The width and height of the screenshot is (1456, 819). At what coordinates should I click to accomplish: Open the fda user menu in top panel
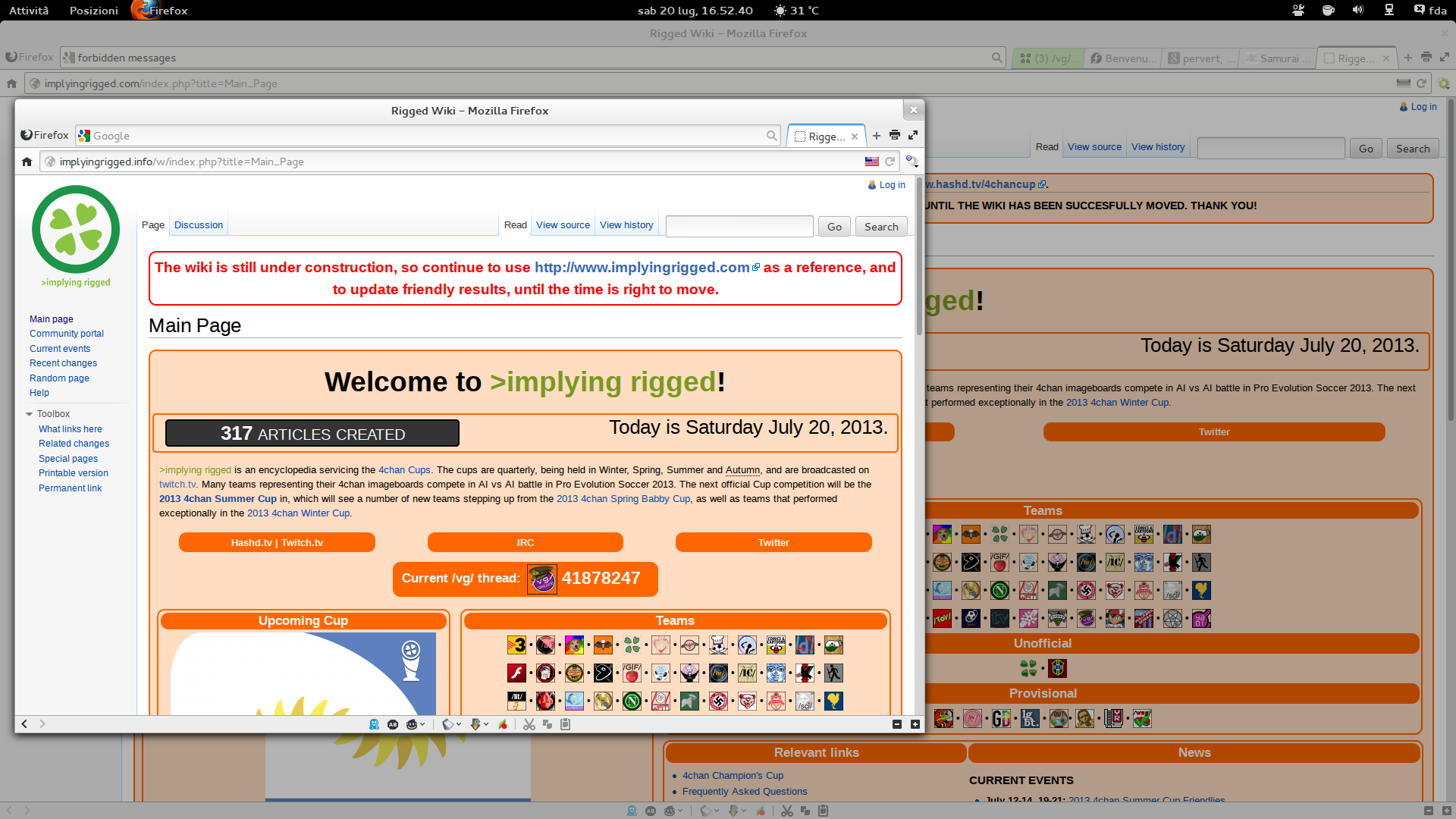[x=1430, y=10]
